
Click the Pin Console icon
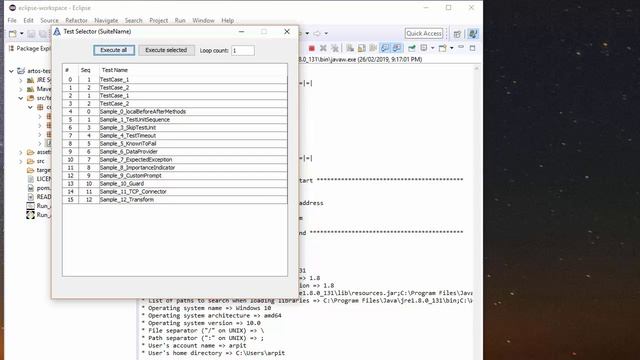pos(411,48)
